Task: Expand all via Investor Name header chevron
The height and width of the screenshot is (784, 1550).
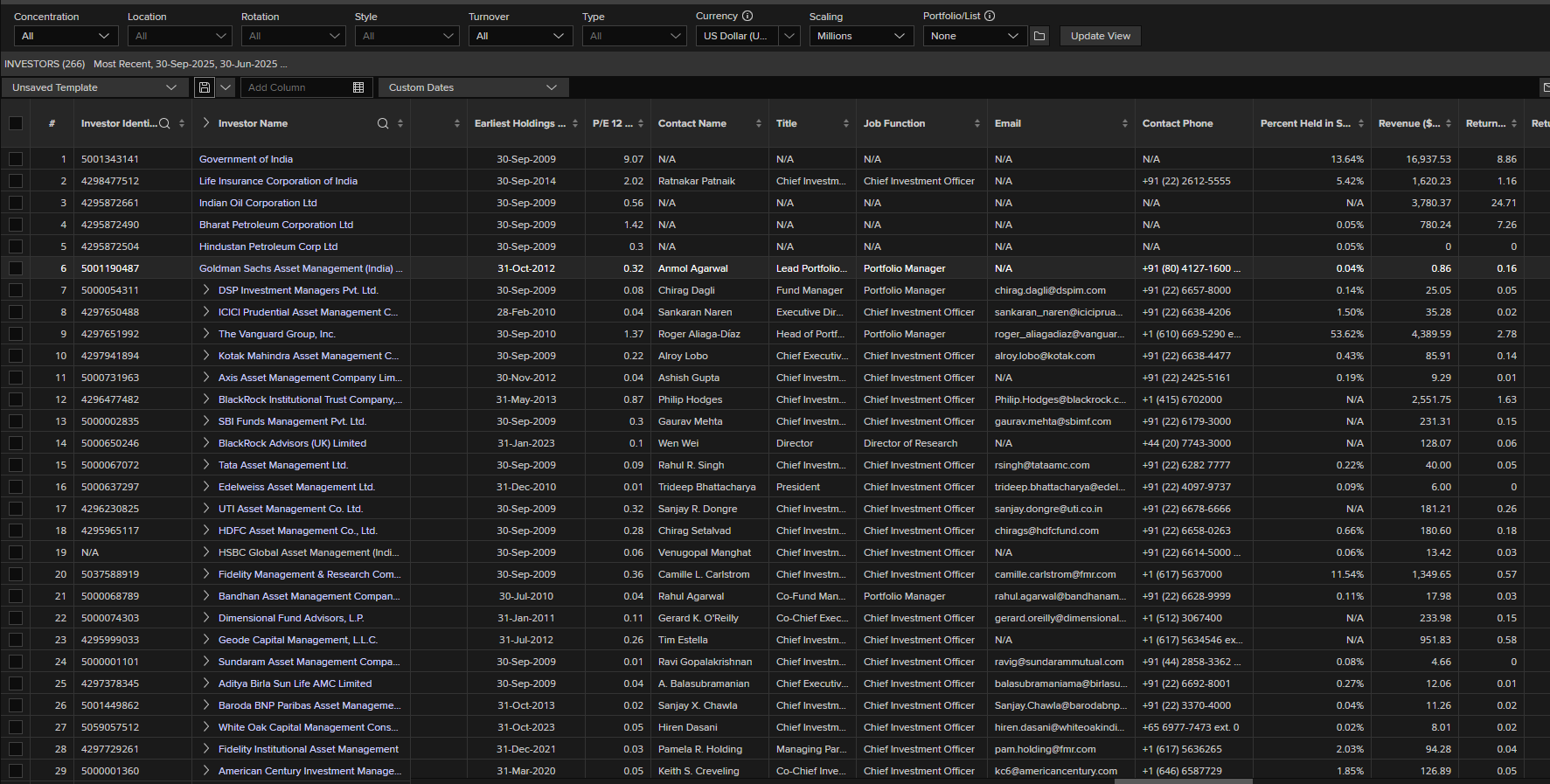Action: [x=205, y=123]
